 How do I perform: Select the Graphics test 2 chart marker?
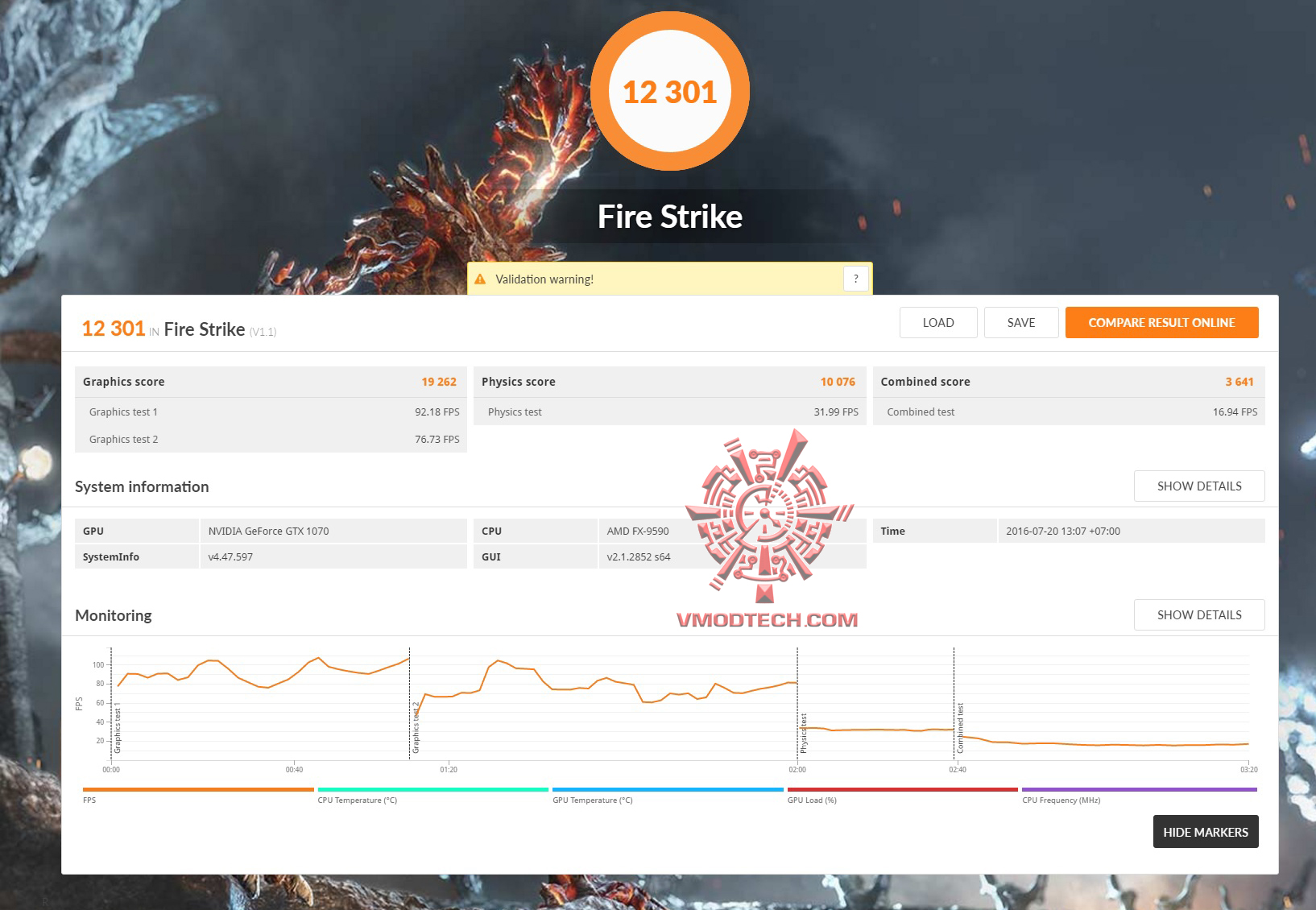coord(416,727)
